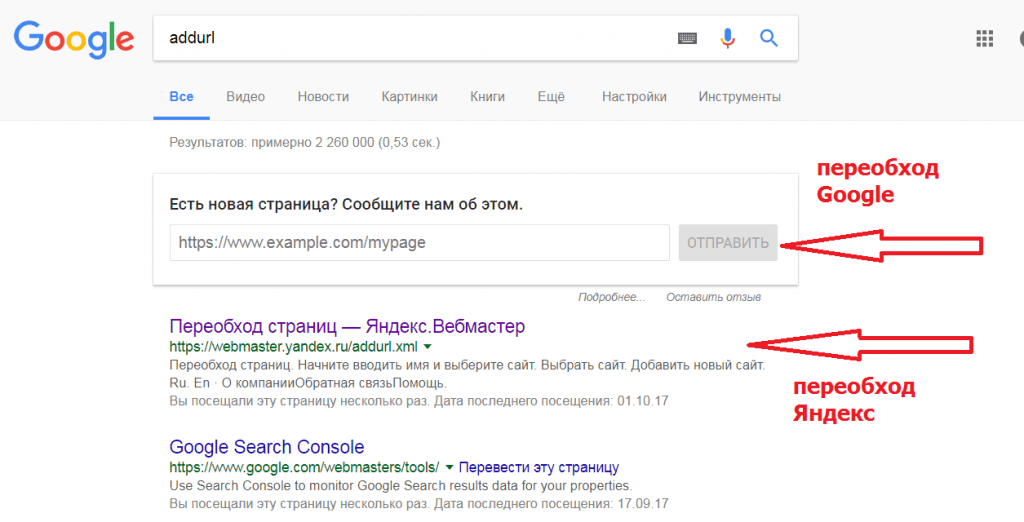Expand arrow next to webmaster.yandex.ru URL

[428, 347]
